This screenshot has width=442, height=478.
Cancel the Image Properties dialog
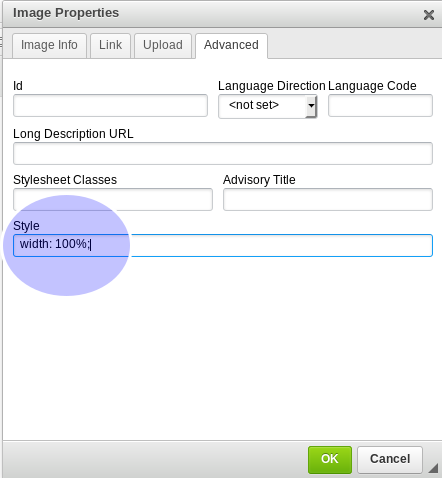[390, 460]
